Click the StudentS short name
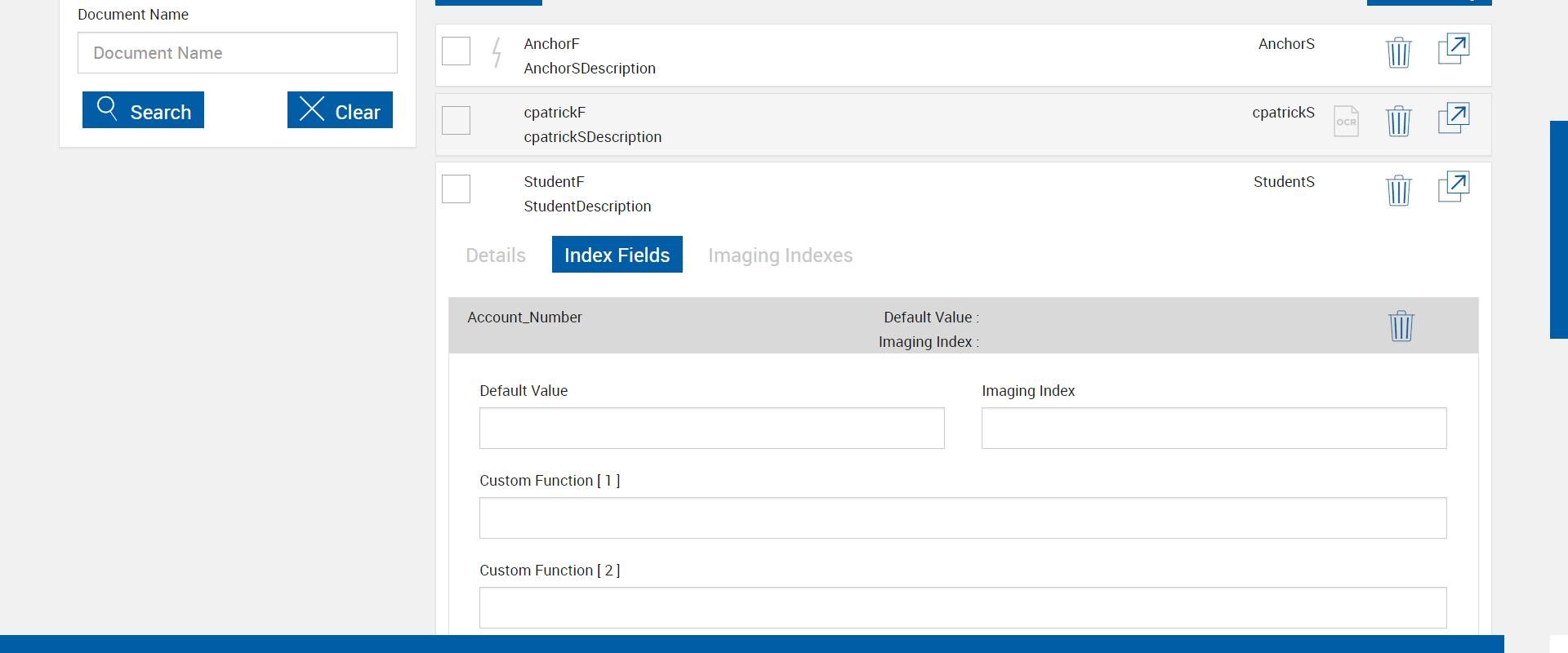 pyautogui.click(x=1285, y=182)
